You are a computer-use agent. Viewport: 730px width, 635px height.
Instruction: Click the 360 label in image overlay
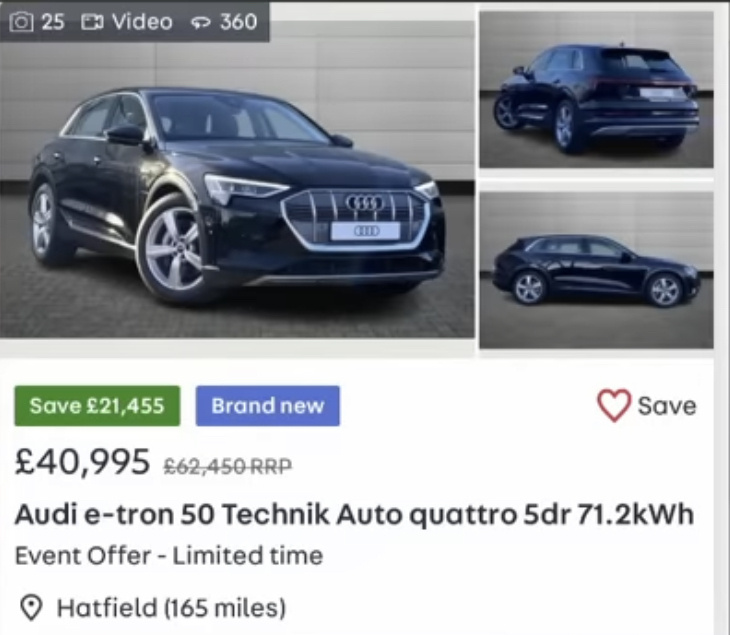238,22
